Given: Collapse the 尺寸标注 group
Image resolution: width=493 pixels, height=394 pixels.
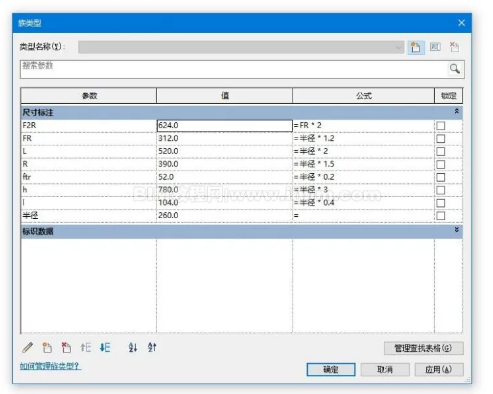Looking at the screenshot, I should (457, 111).
